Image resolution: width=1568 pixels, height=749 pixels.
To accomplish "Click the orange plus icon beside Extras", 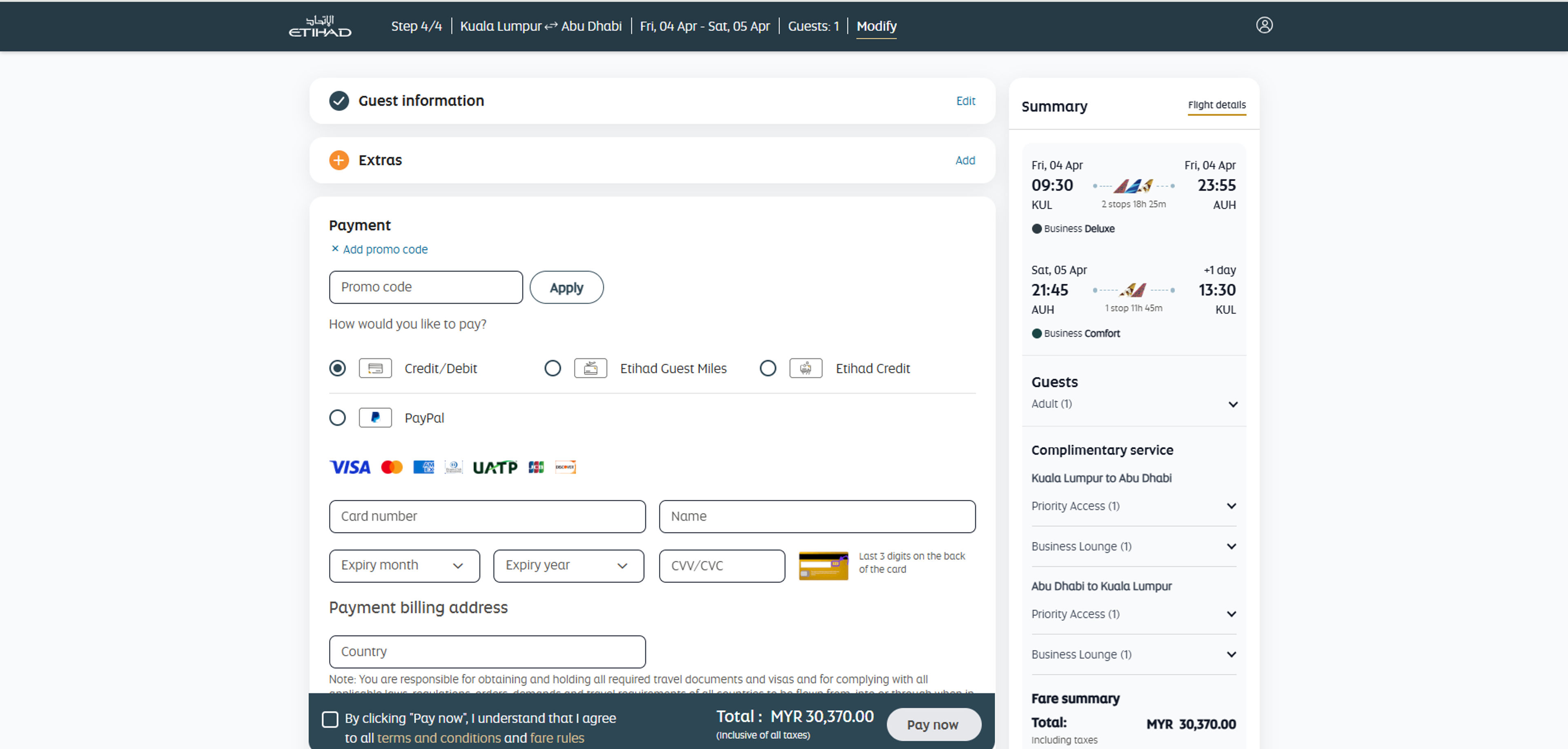I will tap(339, 160).
